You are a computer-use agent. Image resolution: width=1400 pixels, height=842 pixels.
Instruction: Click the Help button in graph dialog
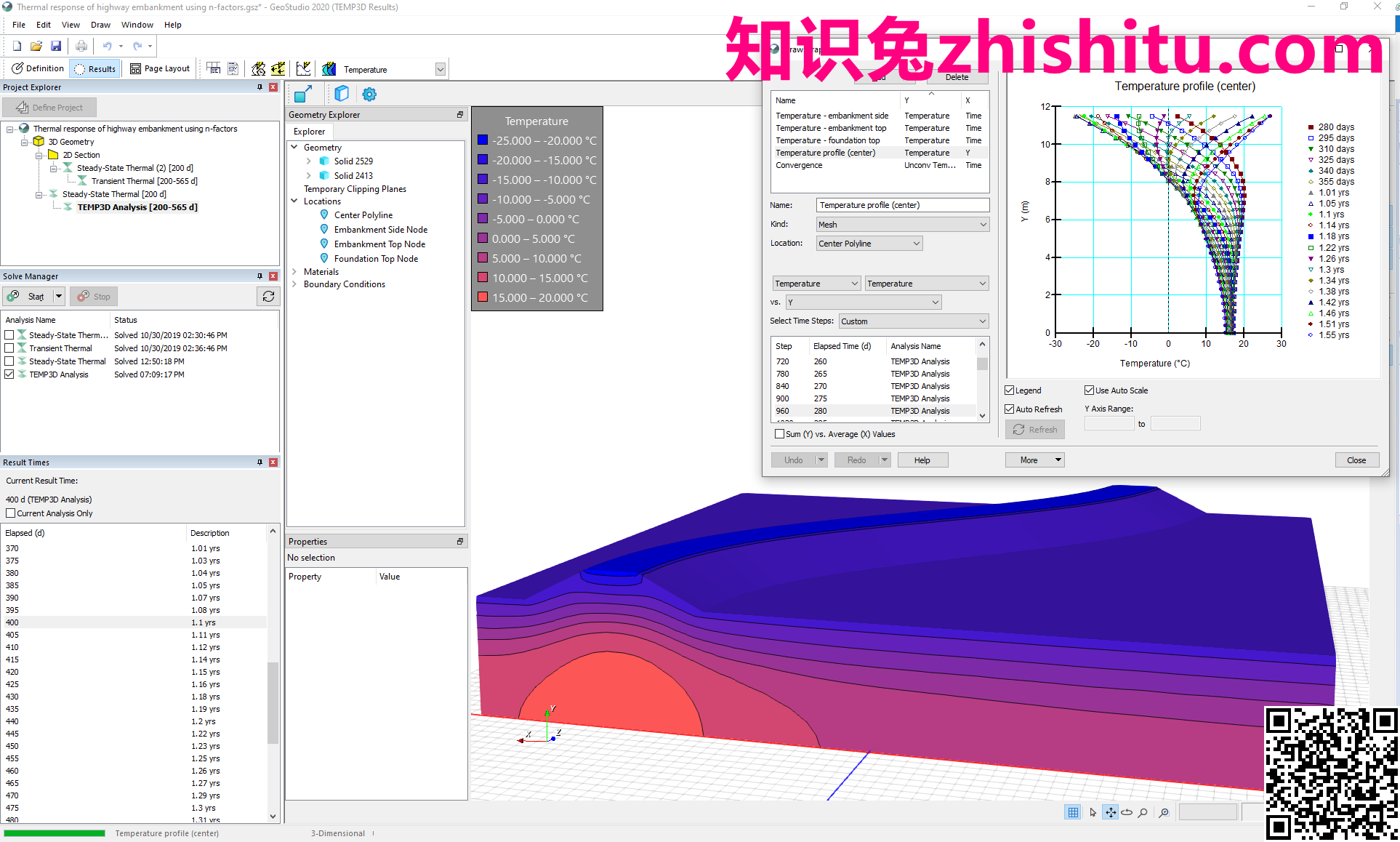tap(922, 460)
